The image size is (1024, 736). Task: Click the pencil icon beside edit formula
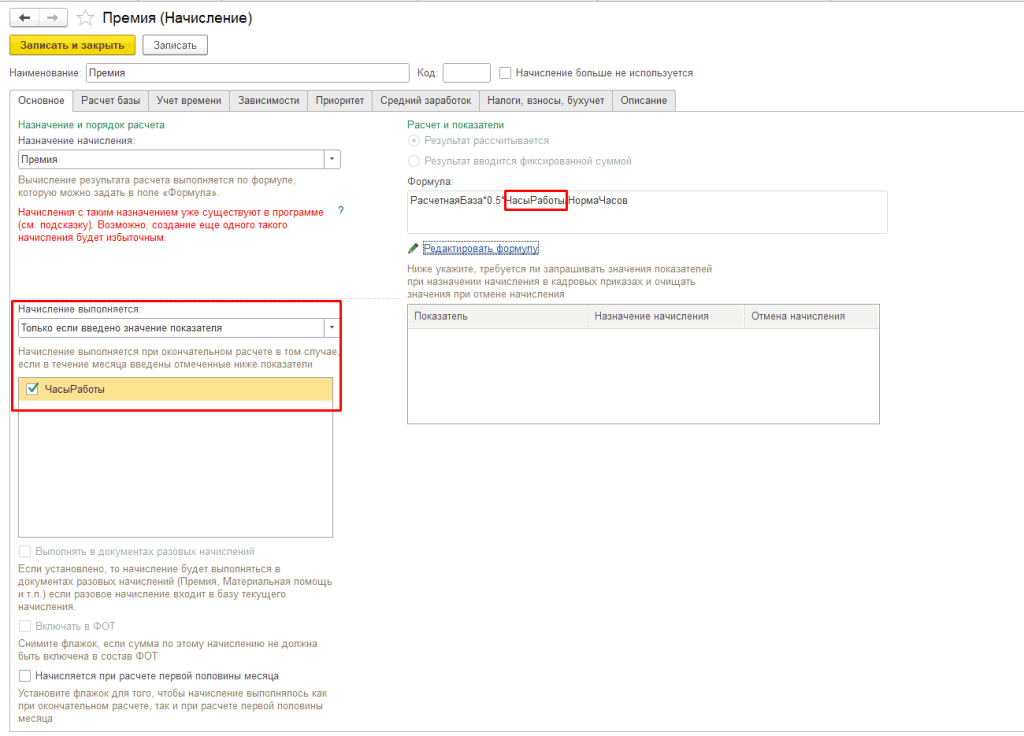413,248
